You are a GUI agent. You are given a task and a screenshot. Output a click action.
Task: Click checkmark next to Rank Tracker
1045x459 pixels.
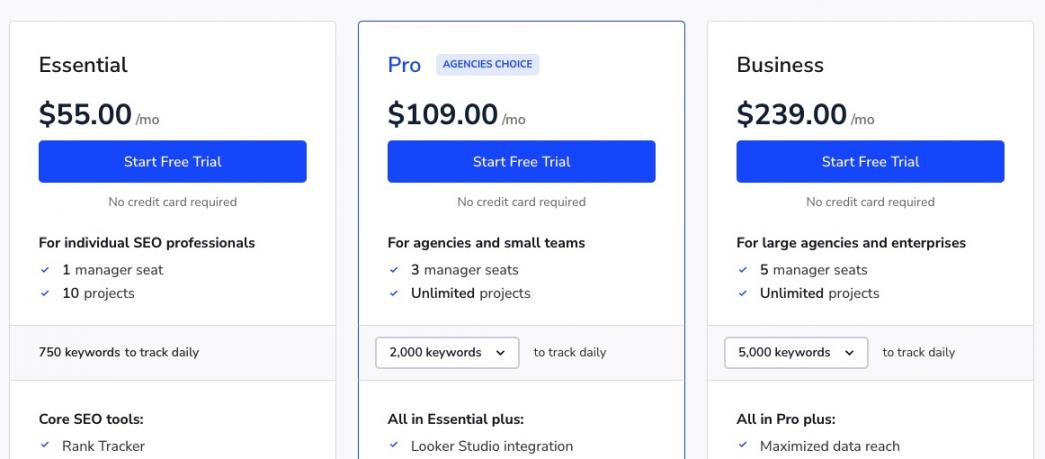tap(45, 446)
